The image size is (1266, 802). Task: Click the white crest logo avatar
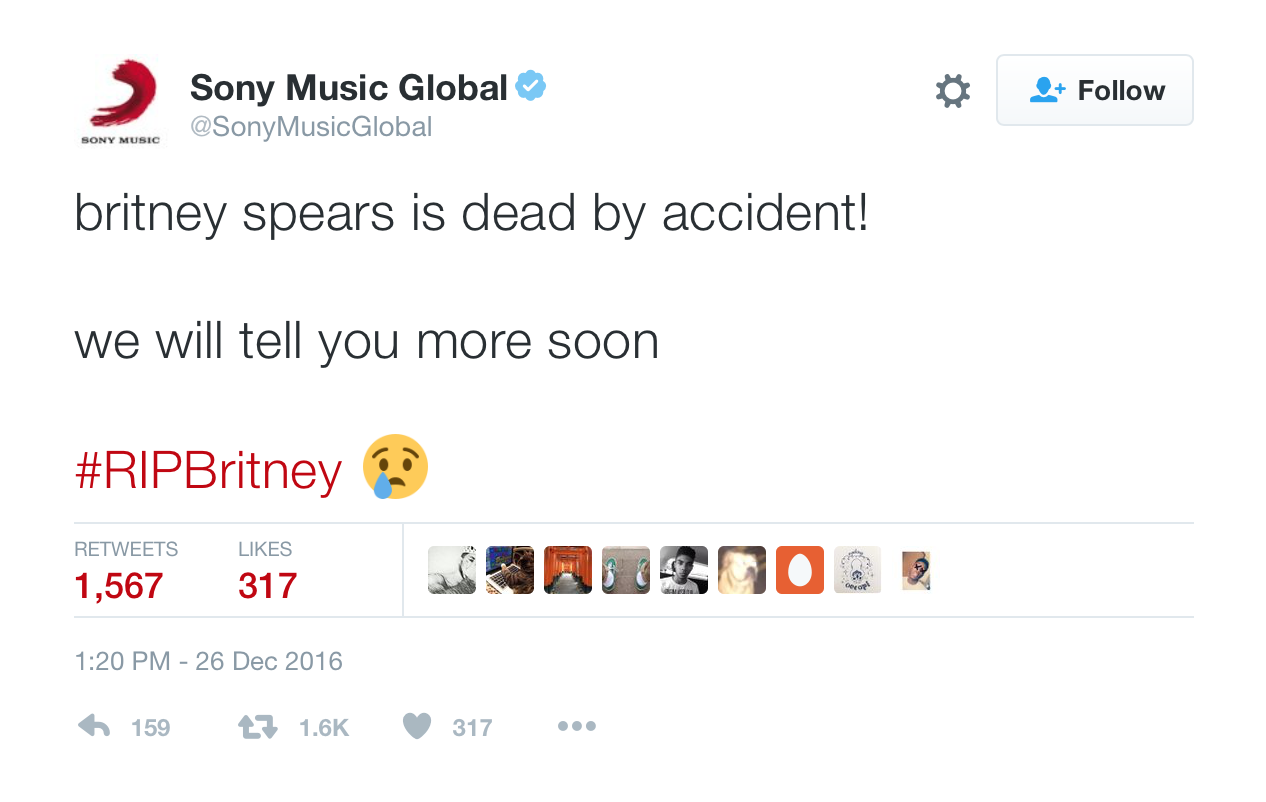coord(858,570)
